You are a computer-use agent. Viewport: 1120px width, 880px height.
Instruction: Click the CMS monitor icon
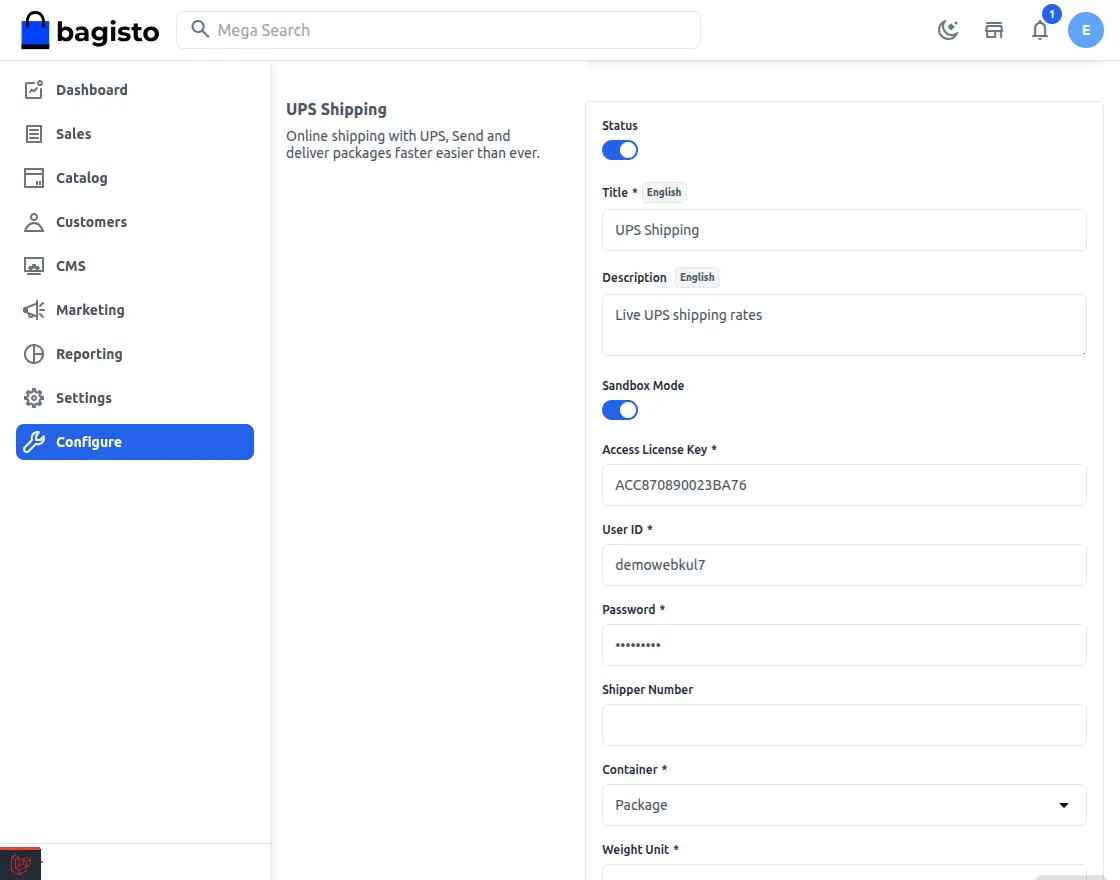34,266
